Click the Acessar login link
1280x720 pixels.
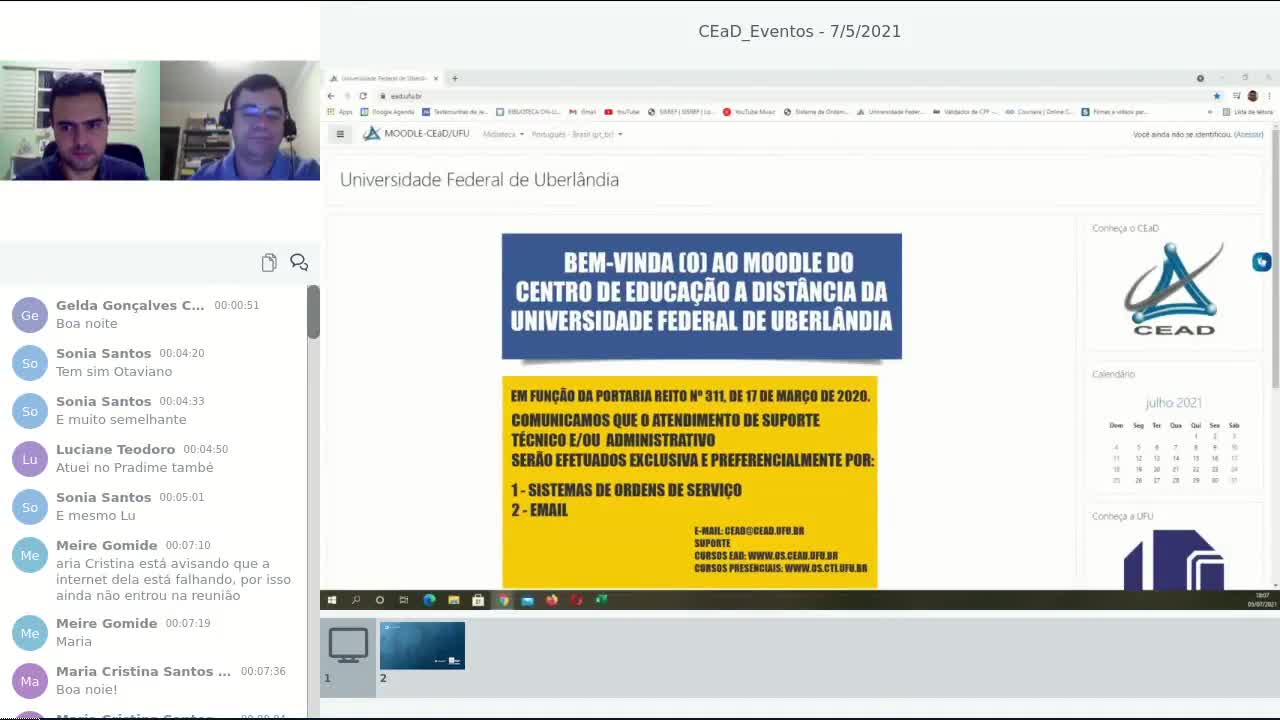1249,134
